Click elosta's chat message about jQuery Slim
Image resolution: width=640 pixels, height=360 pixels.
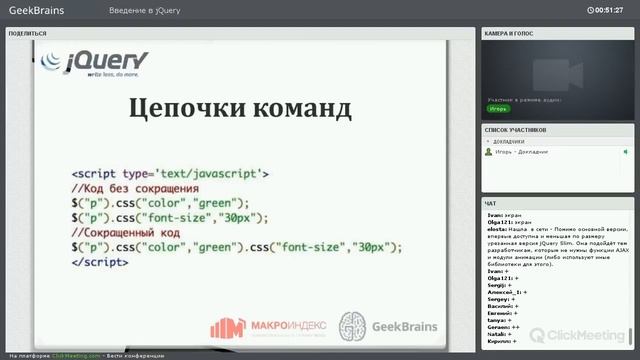pos(558,247)
